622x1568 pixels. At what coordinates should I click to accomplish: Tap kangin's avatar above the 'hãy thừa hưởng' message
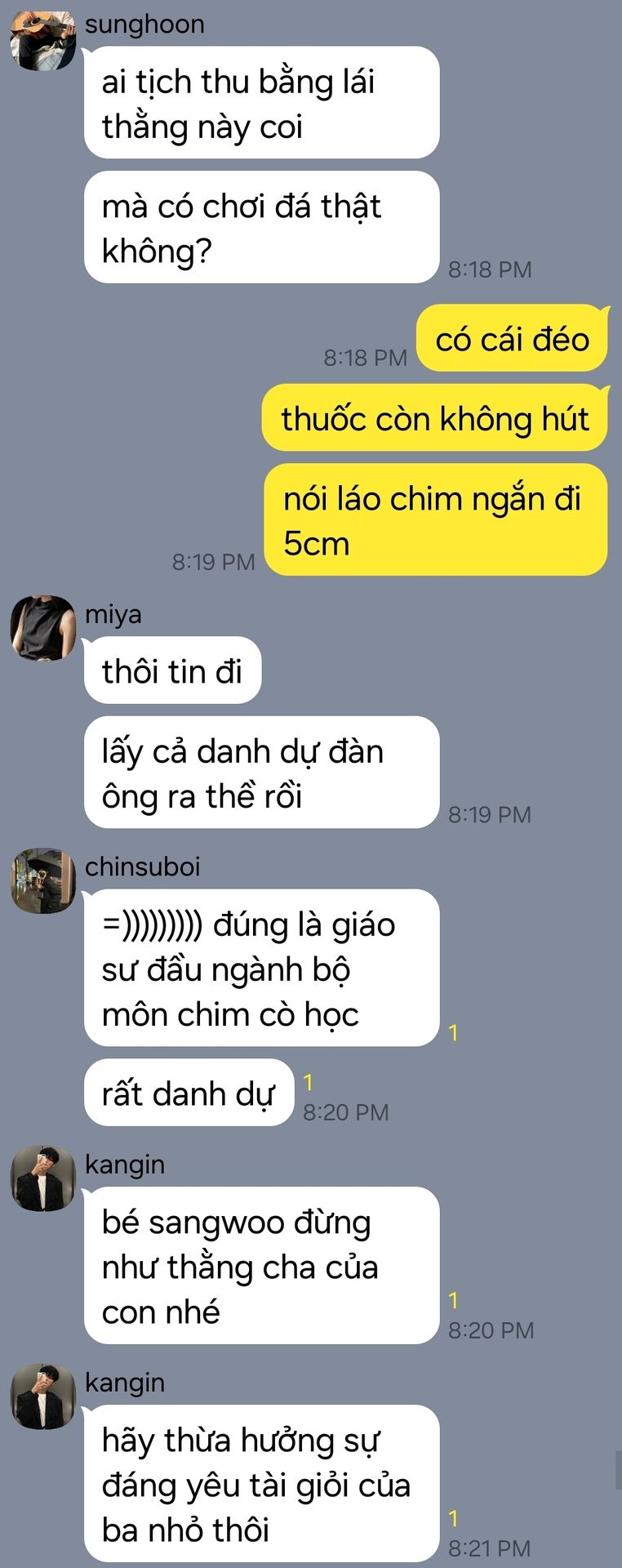42,1396
